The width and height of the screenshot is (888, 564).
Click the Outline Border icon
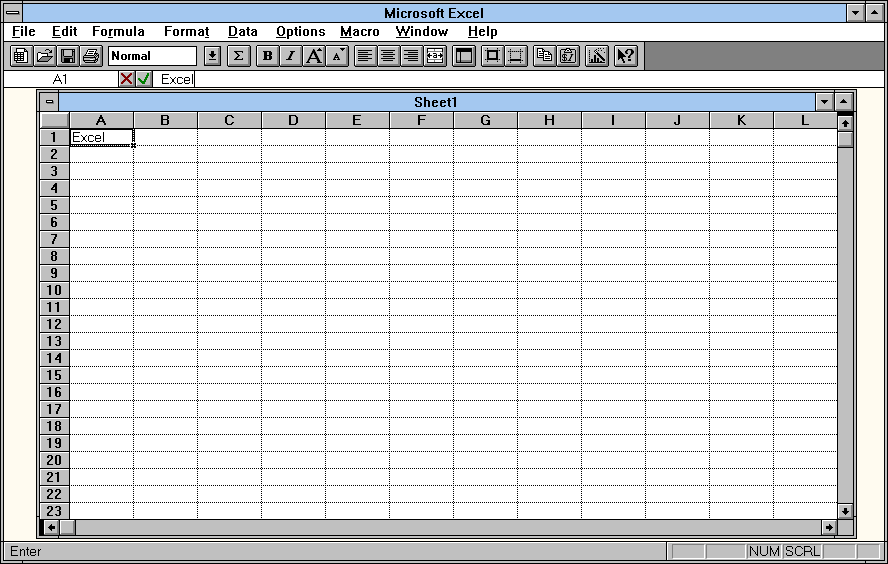pyautogui.click(x=493, y=55)
